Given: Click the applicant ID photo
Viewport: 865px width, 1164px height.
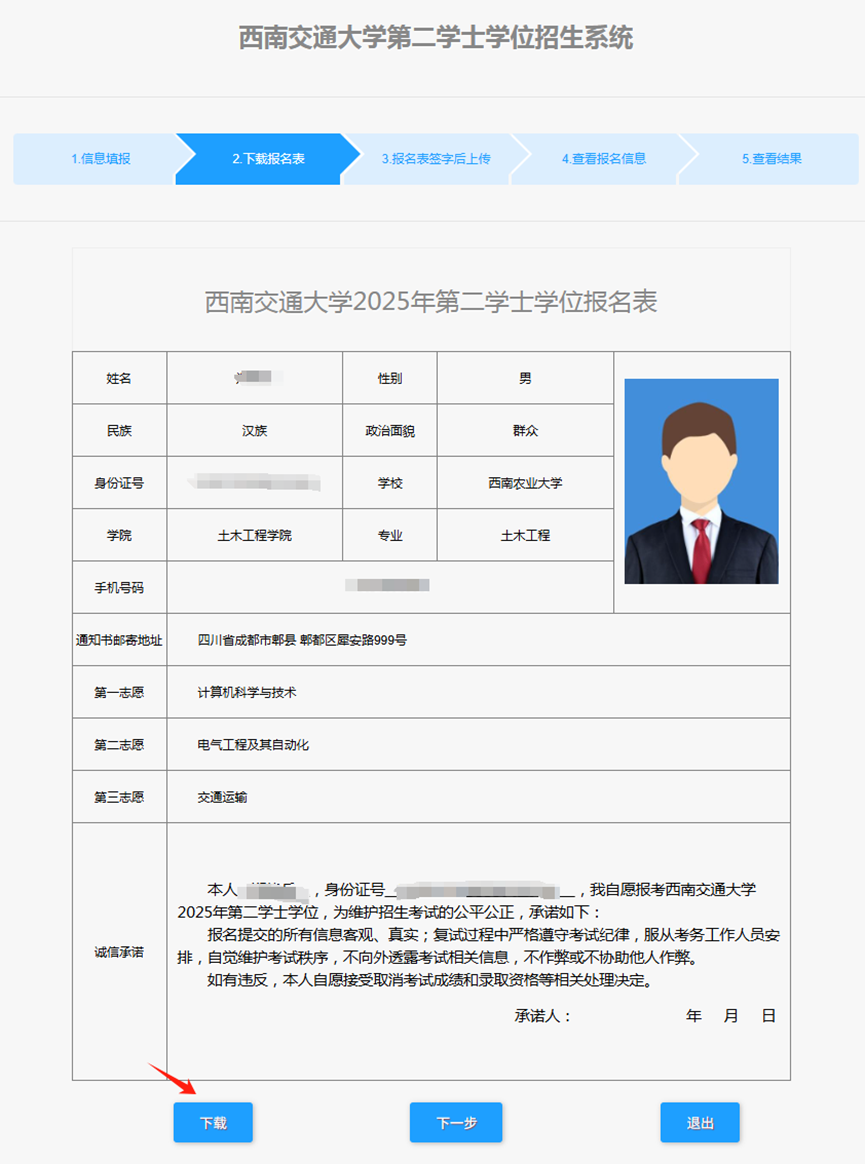Looking at the screenshot, I should (x=701, y=481).
